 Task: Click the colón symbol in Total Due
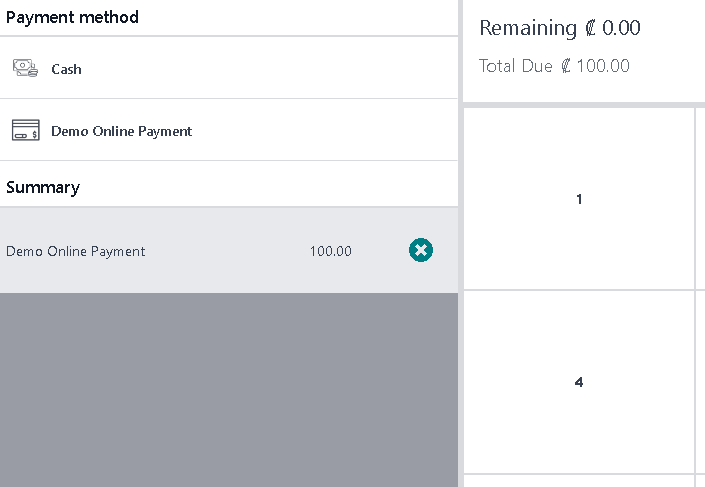[x=566, y=66]
